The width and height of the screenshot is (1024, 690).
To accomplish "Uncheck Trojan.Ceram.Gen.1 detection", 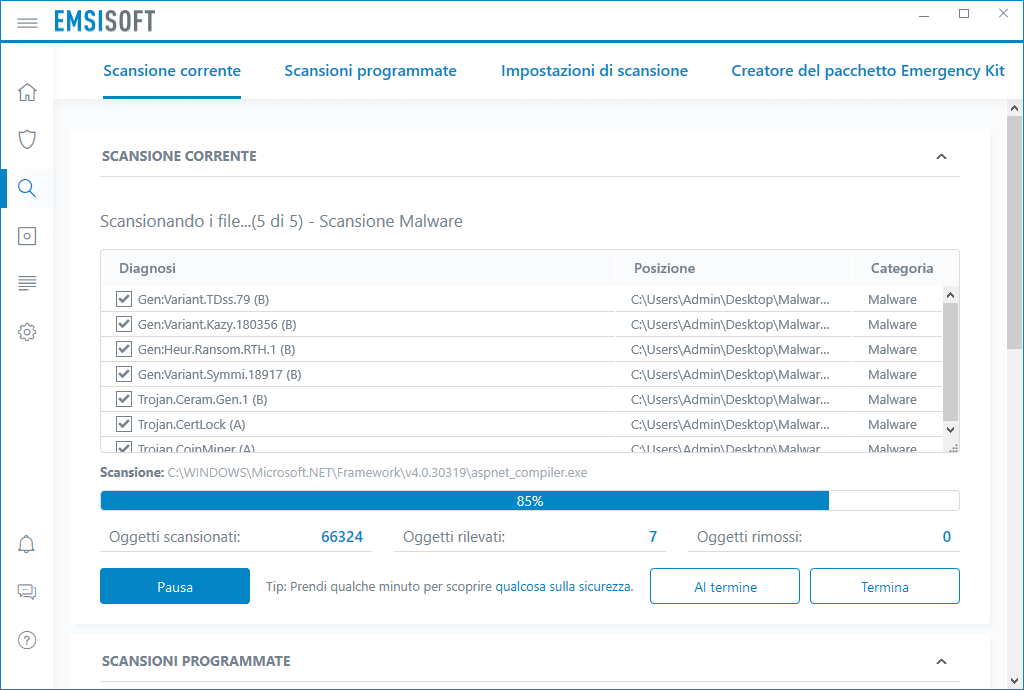I will pos(123,399).
